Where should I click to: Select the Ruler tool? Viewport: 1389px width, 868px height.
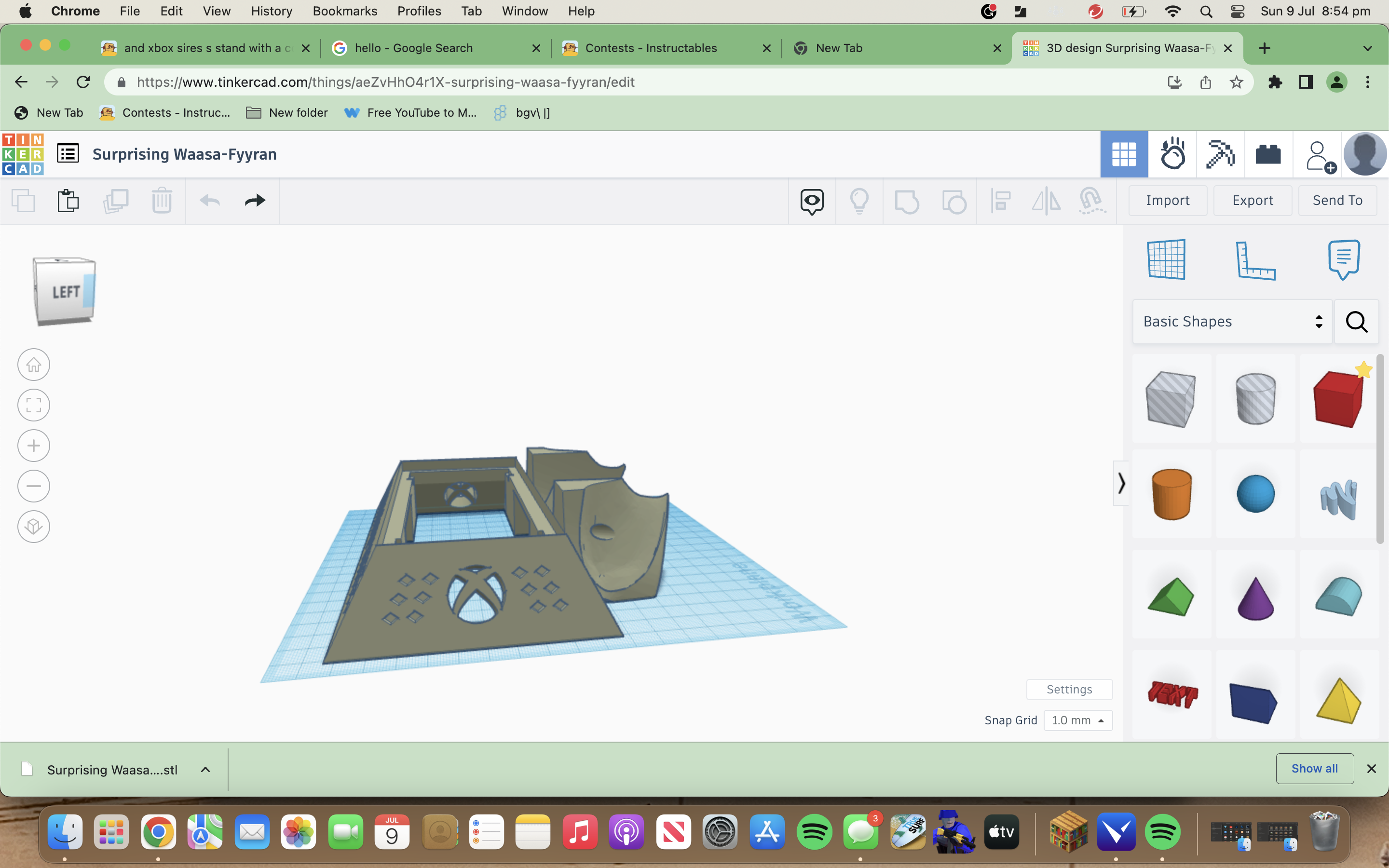[1255, 260]
